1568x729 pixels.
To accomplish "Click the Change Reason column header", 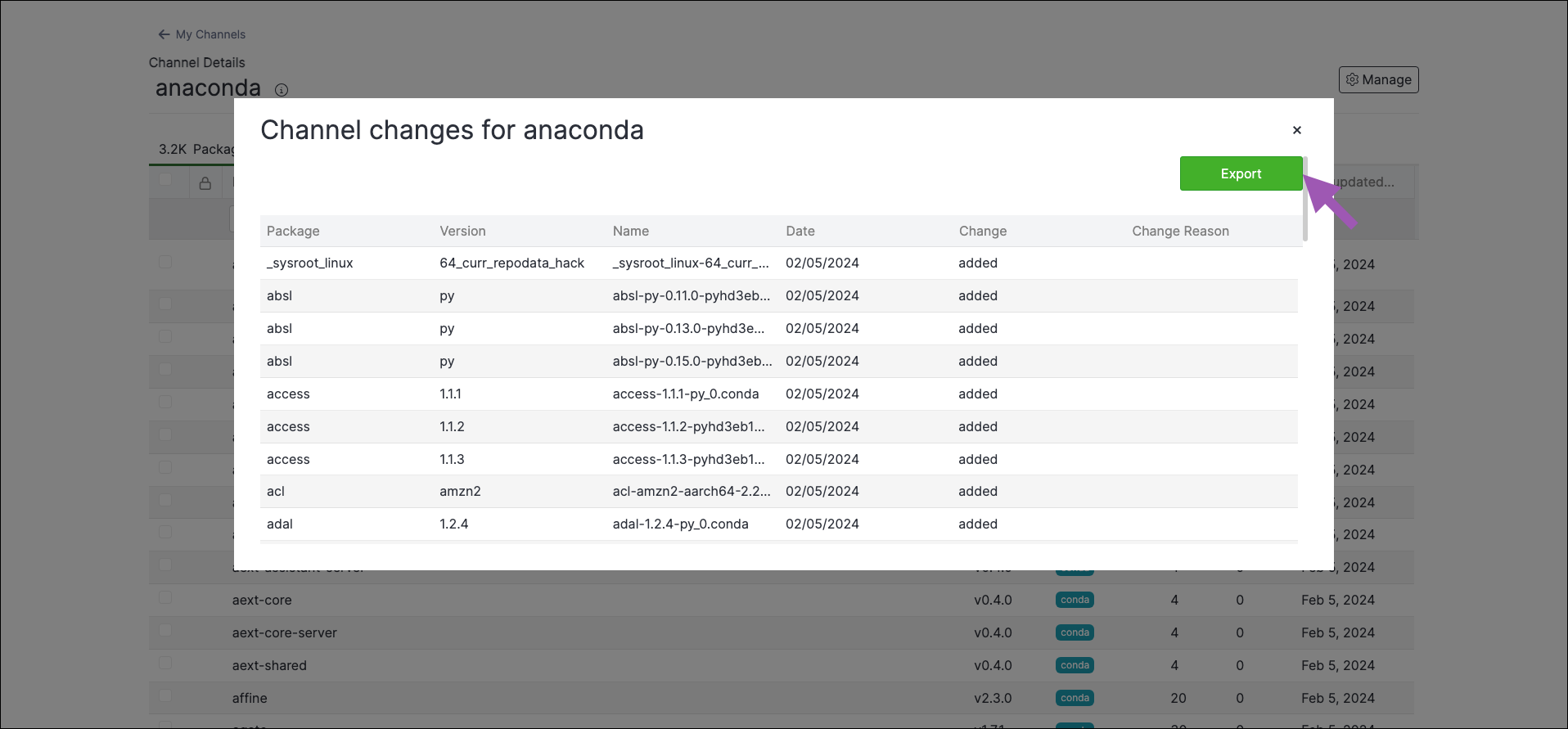I will pyautogui.click(x=1180, y=231).
